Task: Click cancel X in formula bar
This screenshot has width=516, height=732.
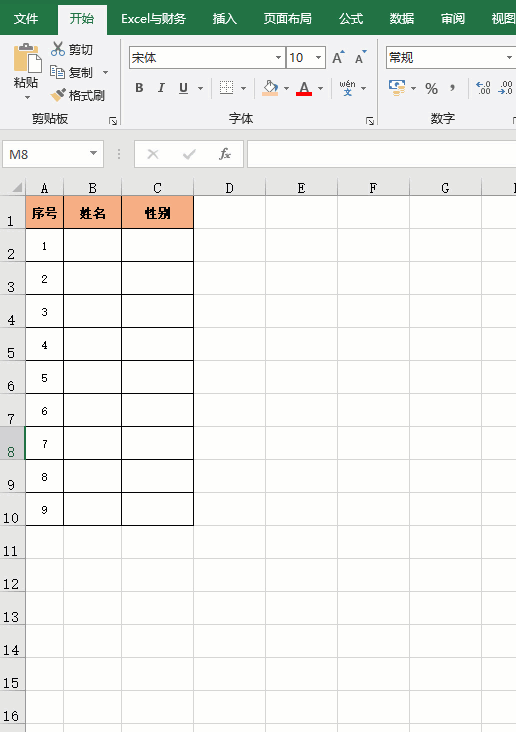Action: (x=153, y=154)
